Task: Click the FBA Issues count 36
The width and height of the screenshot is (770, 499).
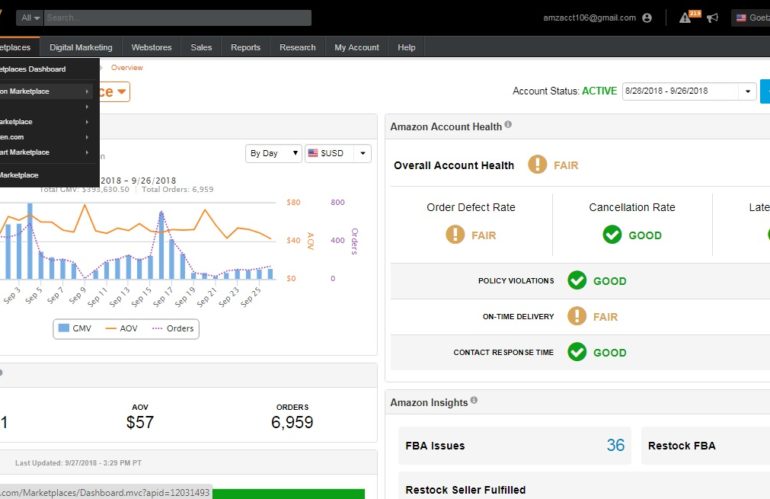Action: tap(615, 445)
